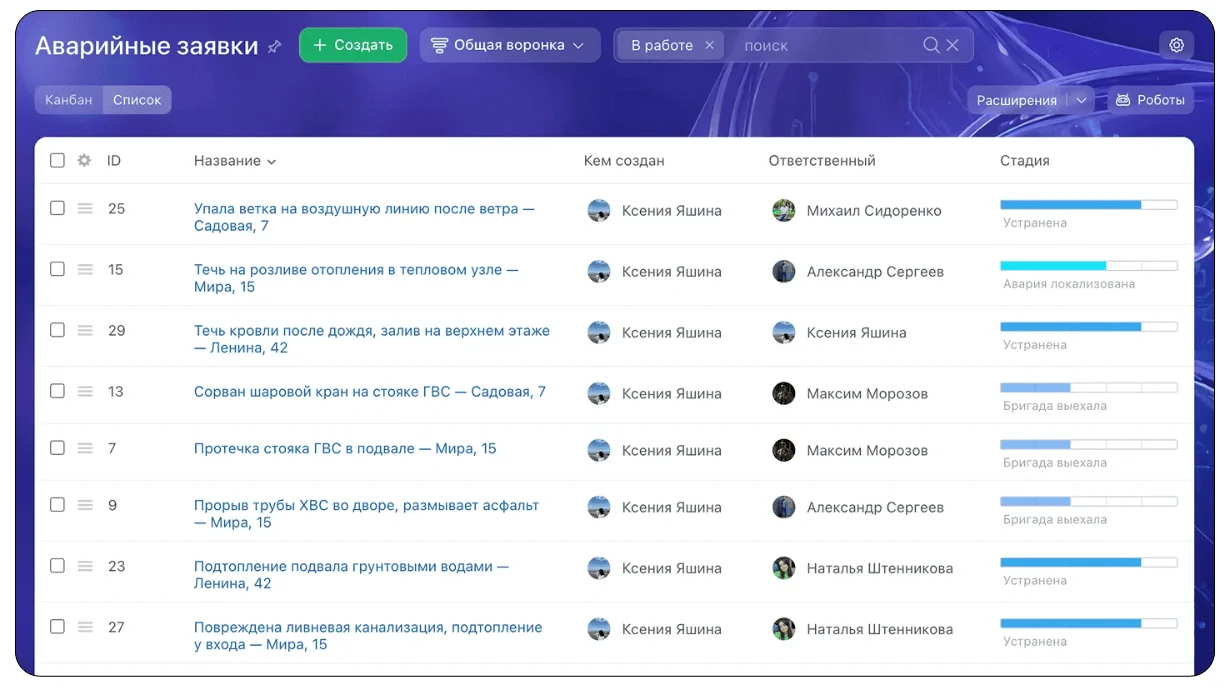Click the magnifier search icon

(931, 45)
